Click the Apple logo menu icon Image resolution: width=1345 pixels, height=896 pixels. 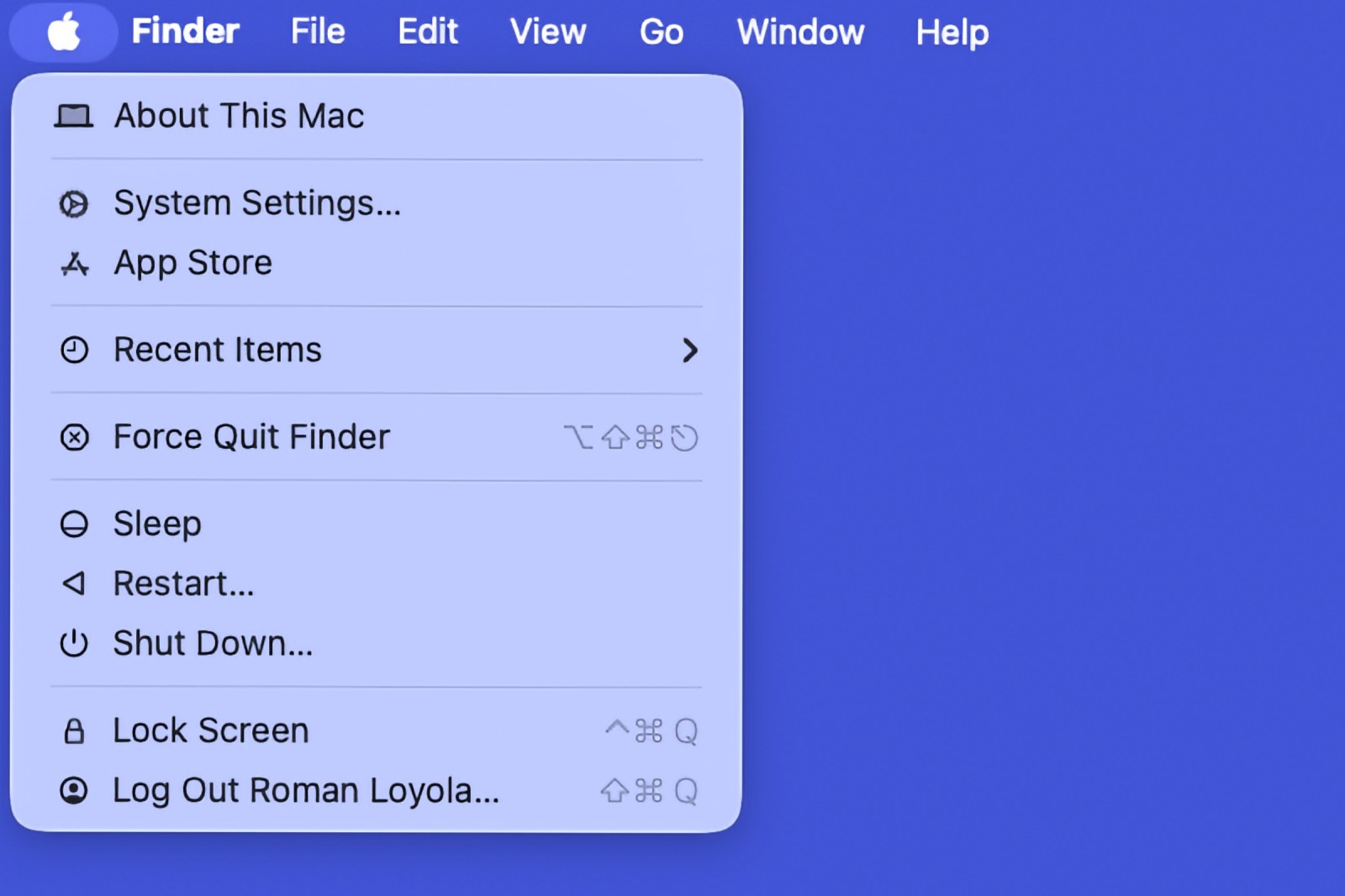(x=64, y=32)
